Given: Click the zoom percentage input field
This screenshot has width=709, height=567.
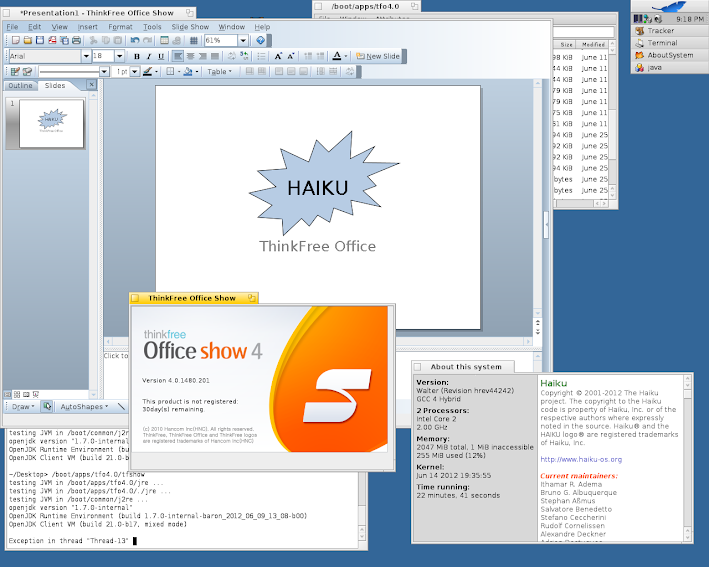Looking at the screenshot, I should (x=221, y=40).
